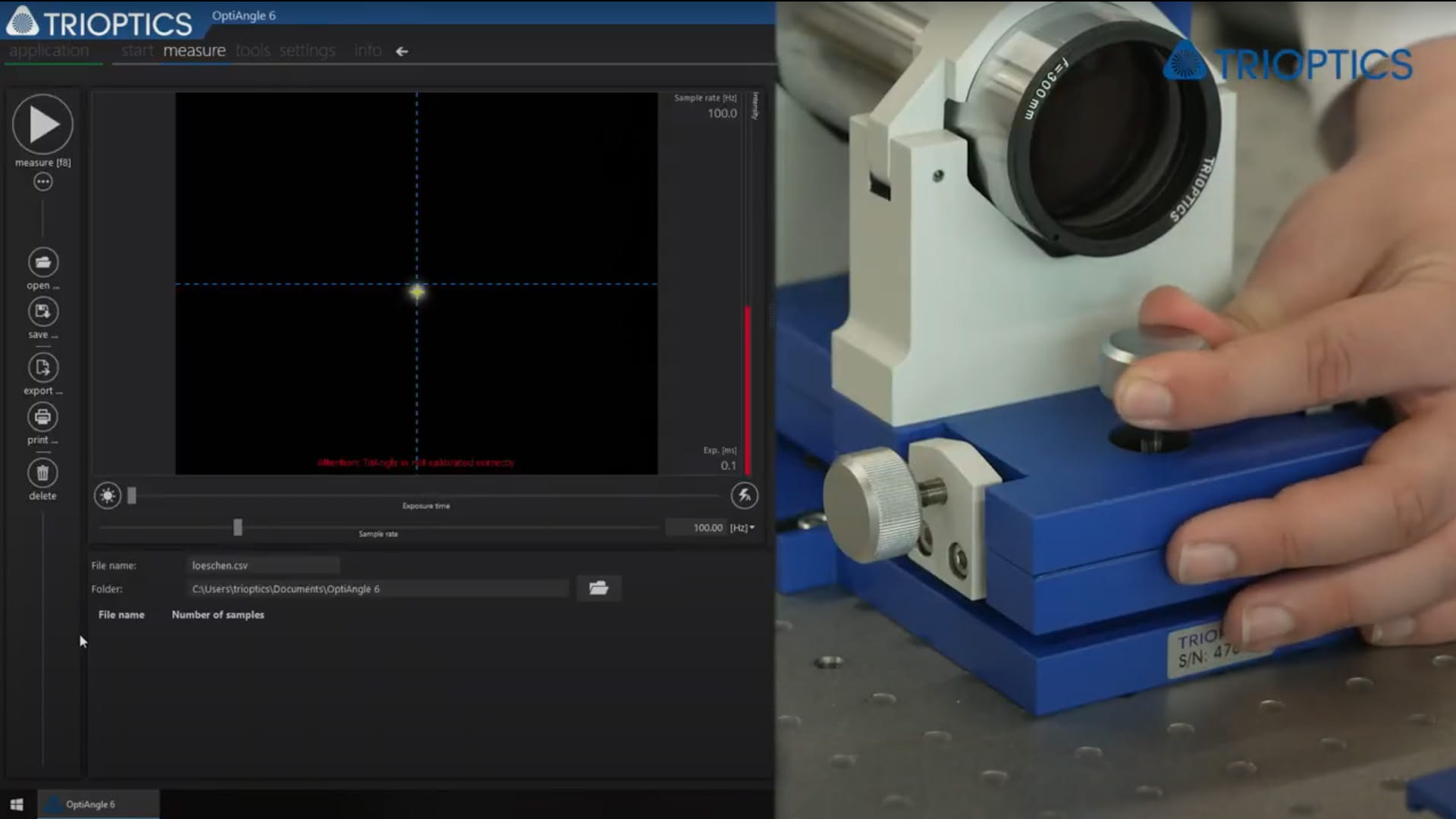Image resolution: width=1456 pixels, height=819 pixels.
Task: Click the delete trash icon
Action: [x=42, y=473]
